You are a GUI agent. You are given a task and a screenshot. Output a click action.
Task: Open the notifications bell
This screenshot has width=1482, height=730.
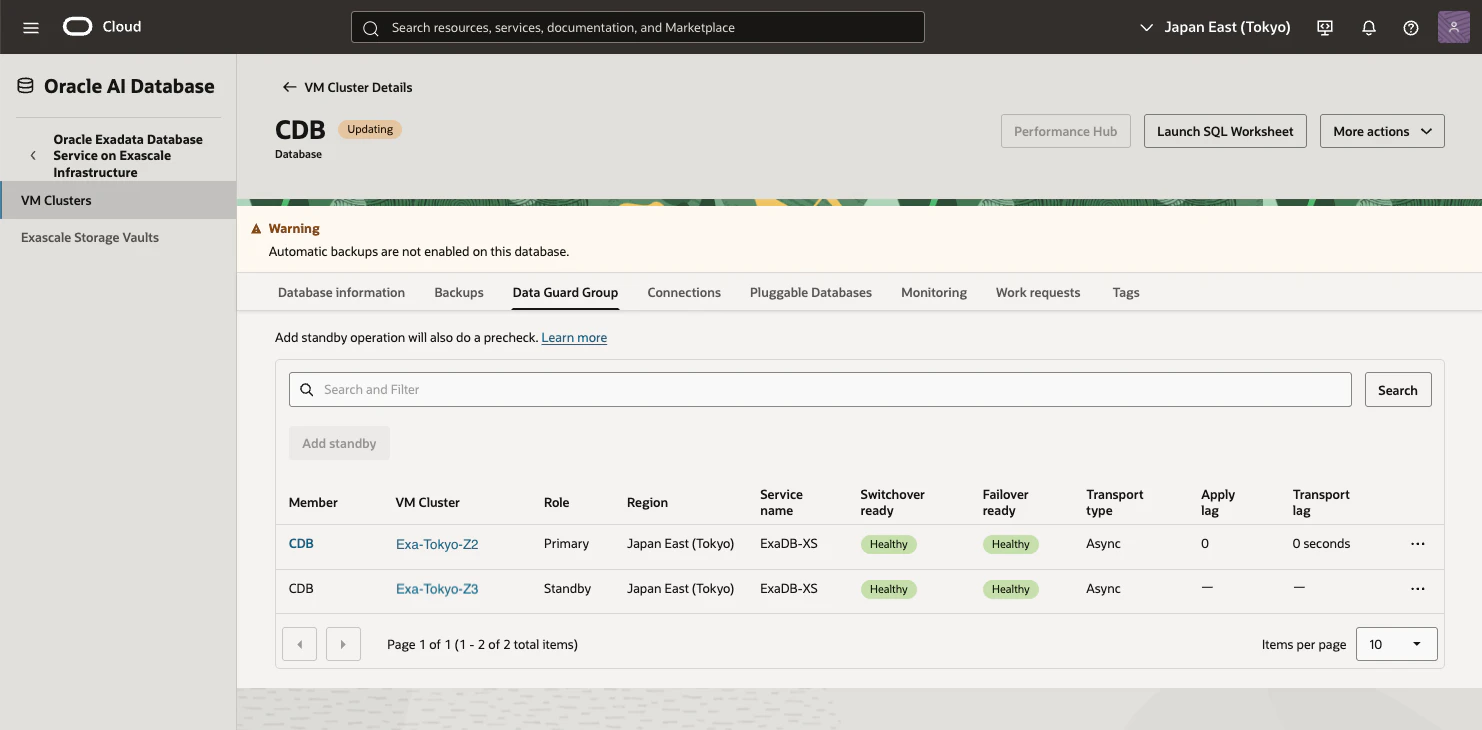click(1369, 28)
